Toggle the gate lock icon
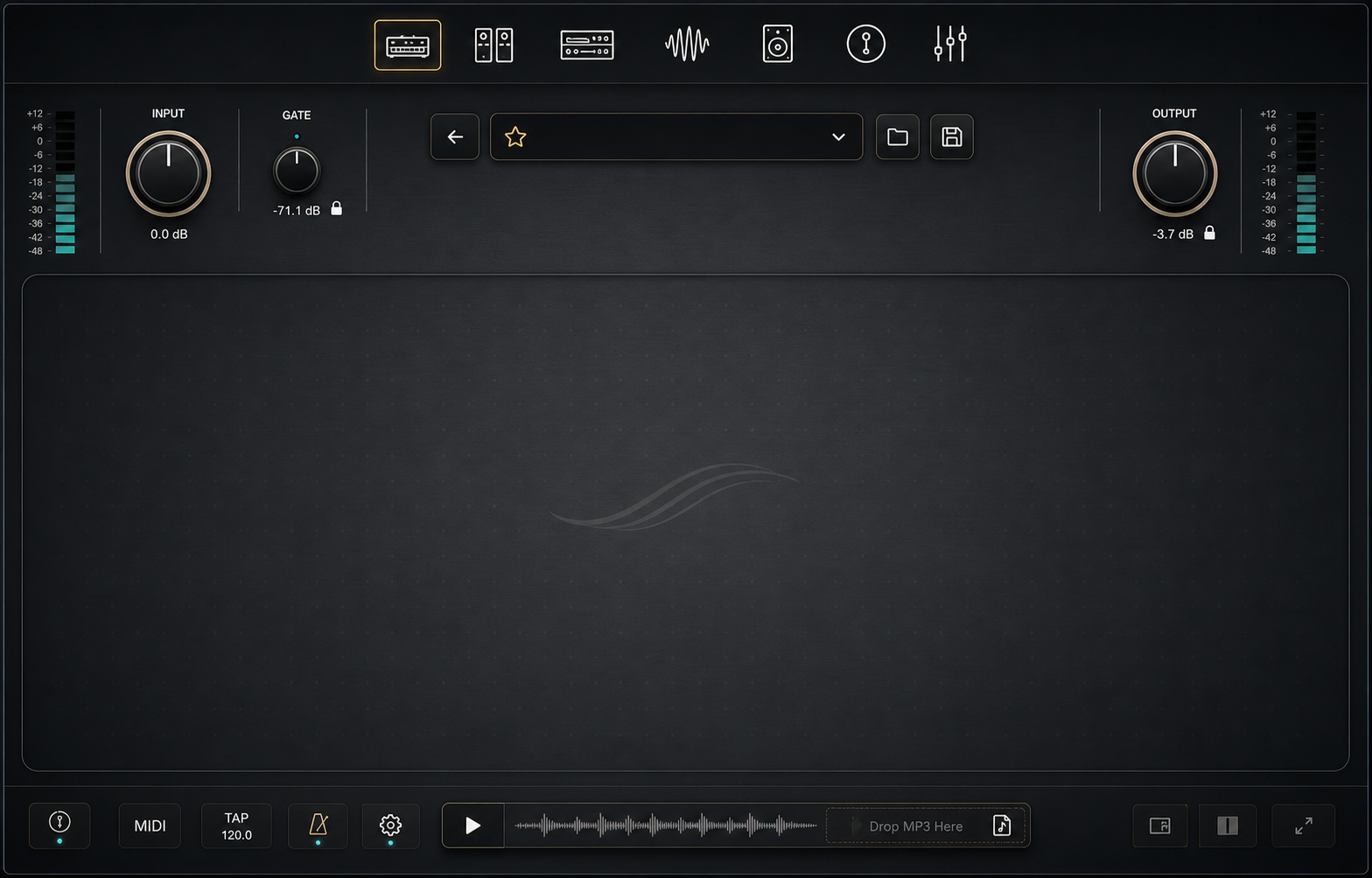 click(337, 208)
